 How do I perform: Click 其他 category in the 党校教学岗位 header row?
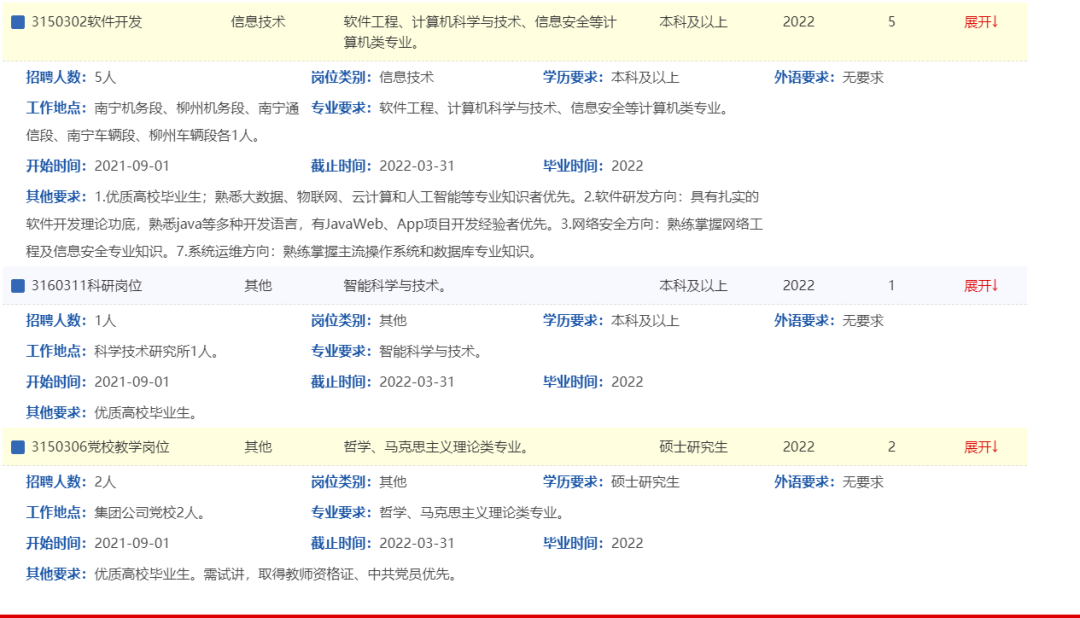click(x=258, y=447)
